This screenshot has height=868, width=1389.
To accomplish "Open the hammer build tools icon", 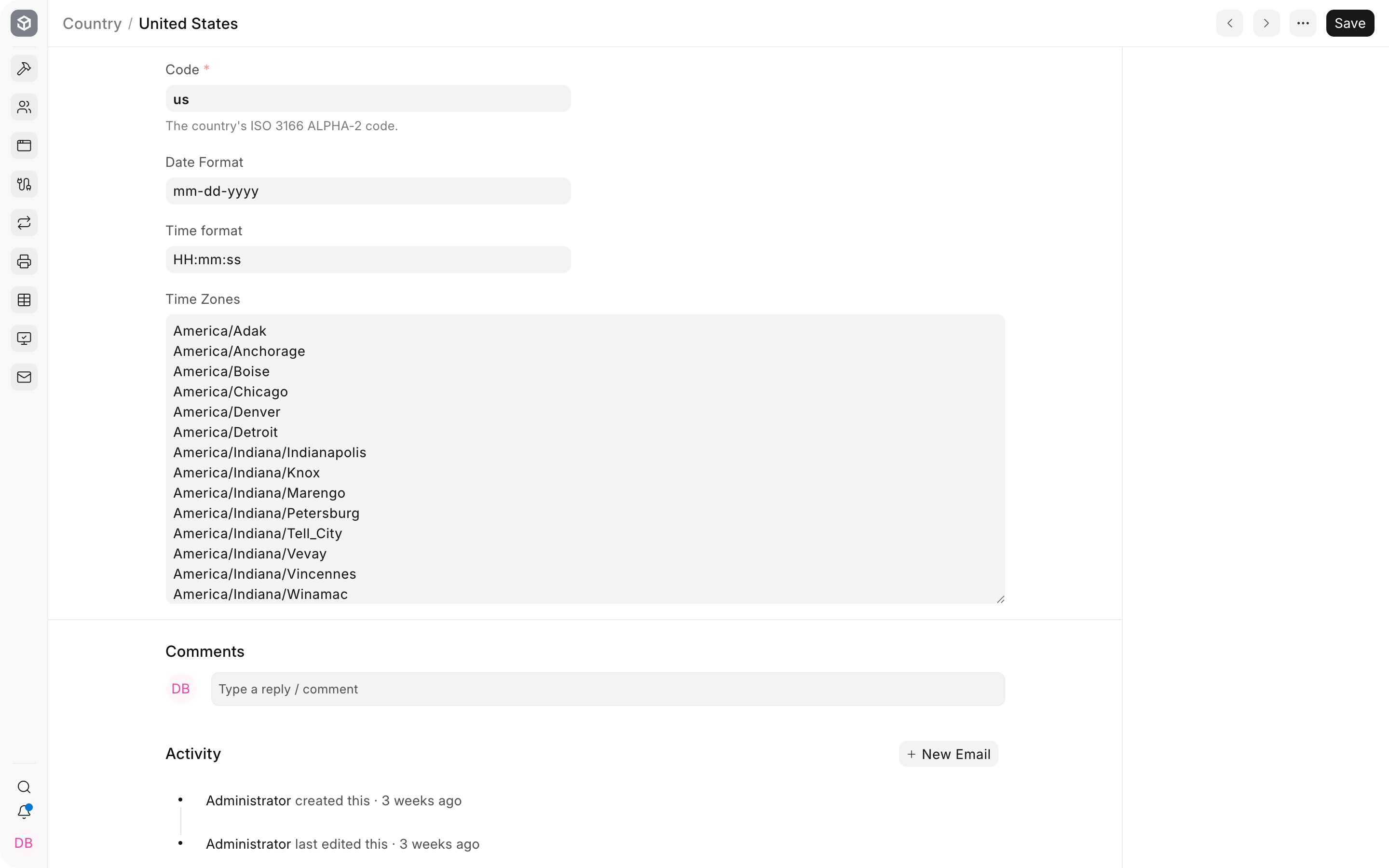I will pos(24,68).
